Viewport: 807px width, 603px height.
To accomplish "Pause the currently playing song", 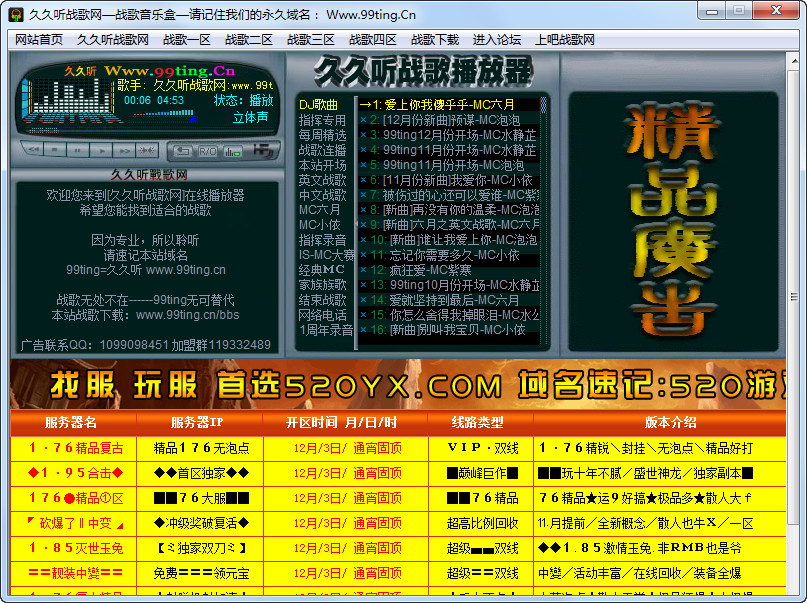I will tap(78, 150).
